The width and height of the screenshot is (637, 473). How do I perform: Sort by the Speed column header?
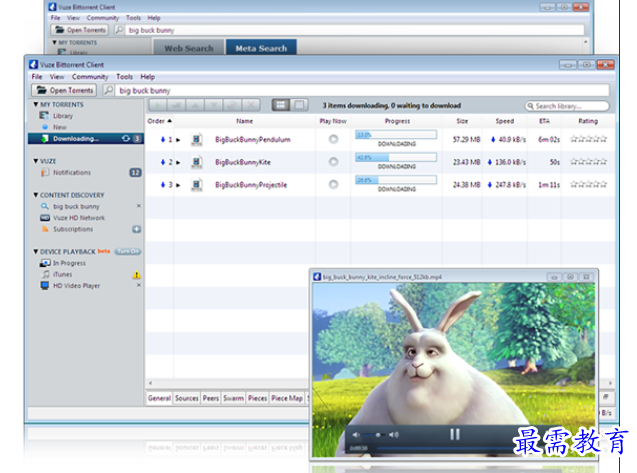point(505,121)
